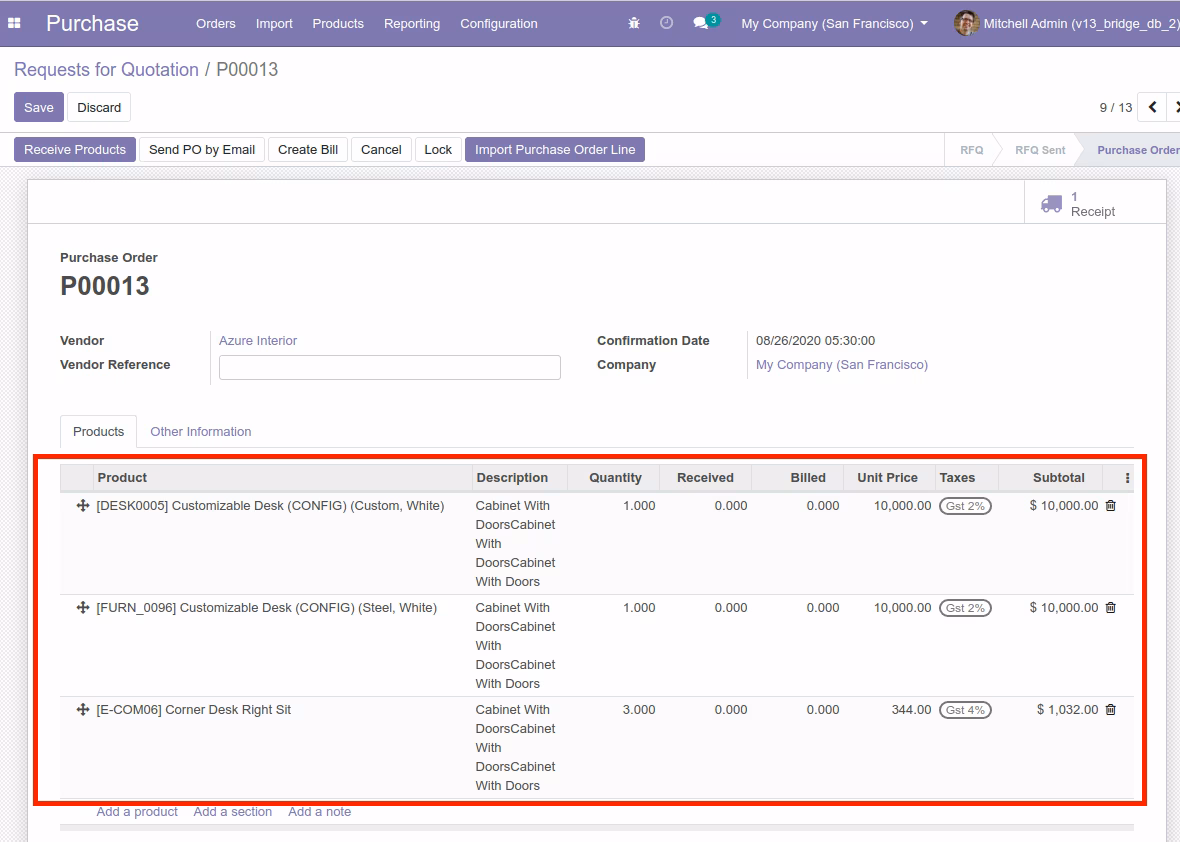Select [DESK0005] Customizable Desk product cell
The width and height of the screenshot is (1180, 842).
click(270, 506)
